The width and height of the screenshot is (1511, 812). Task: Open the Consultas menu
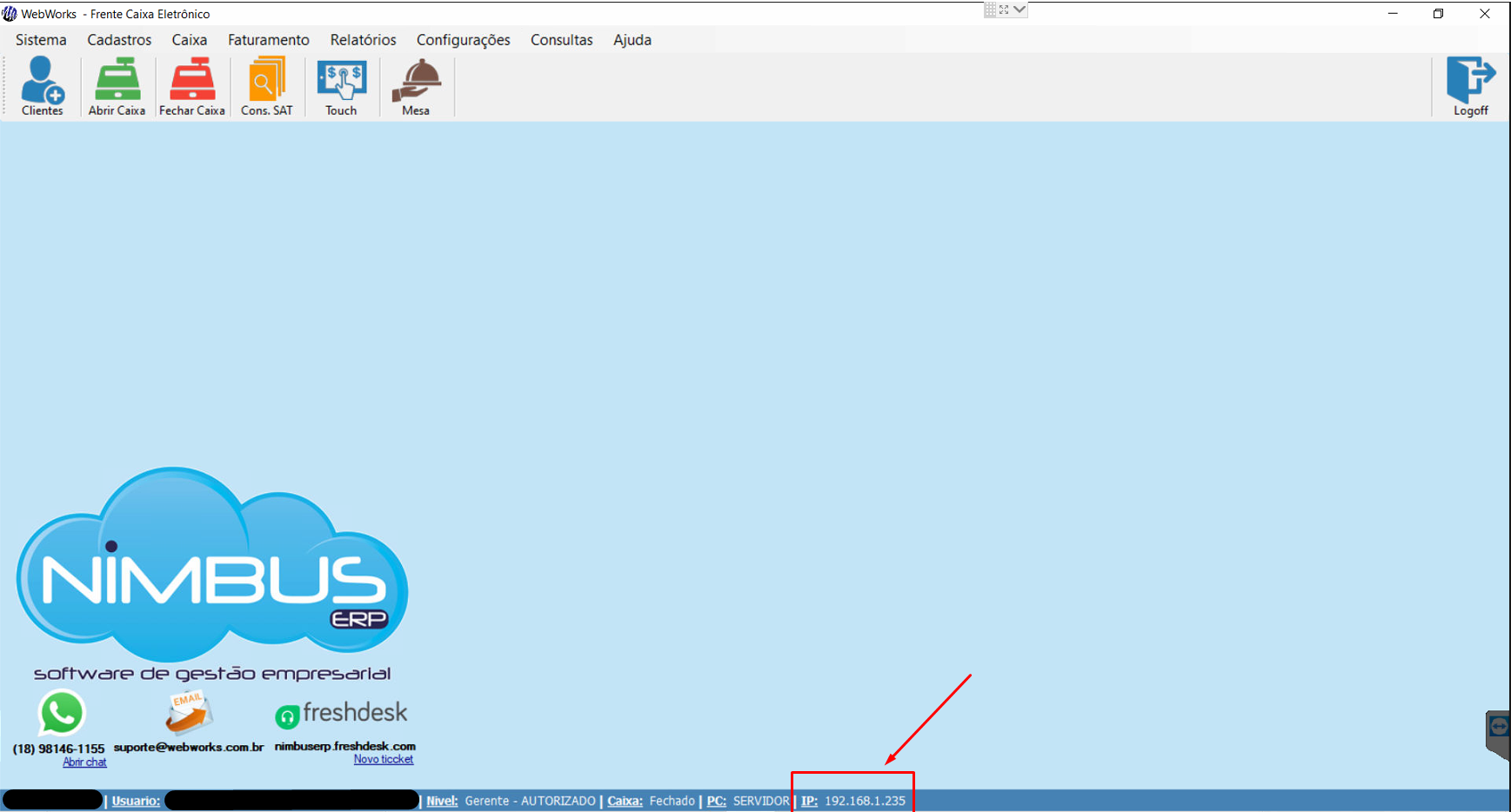562,40
